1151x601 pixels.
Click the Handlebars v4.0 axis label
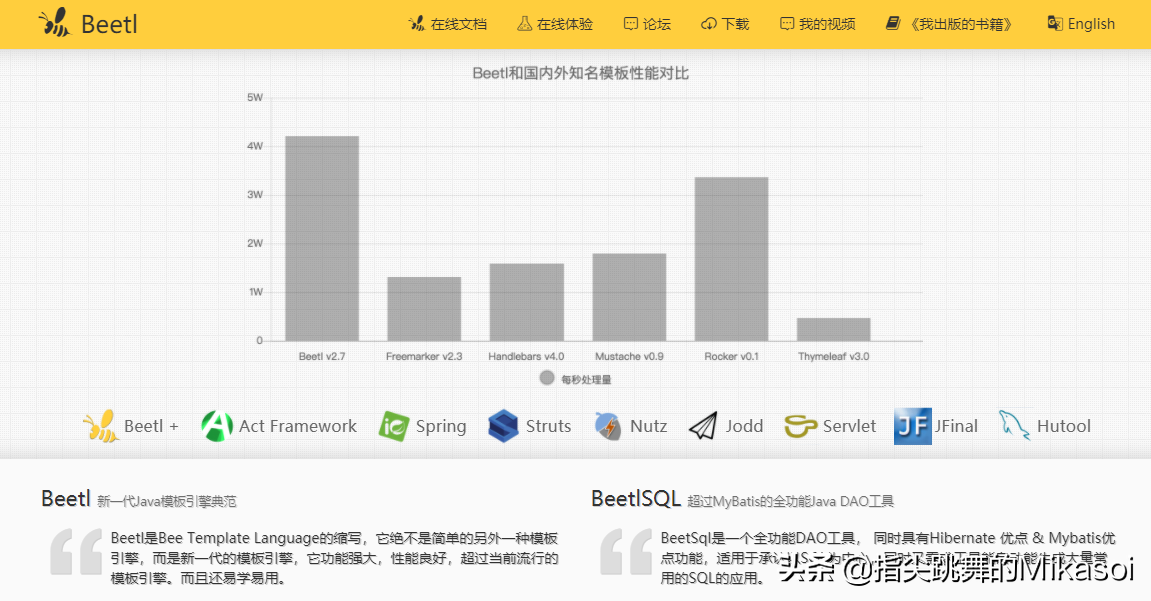[x=526, y=356]
